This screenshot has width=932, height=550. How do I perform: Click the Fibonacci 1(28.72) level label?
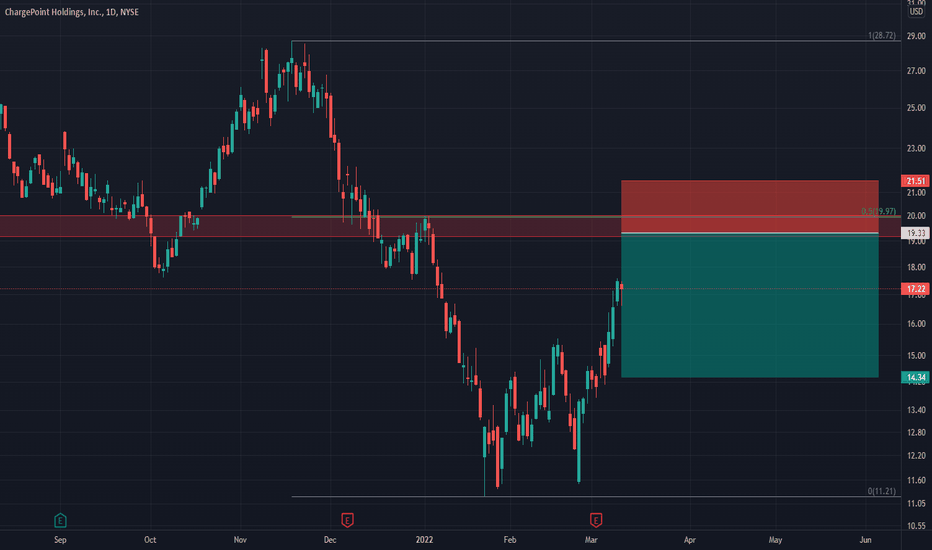coord(881,36)
